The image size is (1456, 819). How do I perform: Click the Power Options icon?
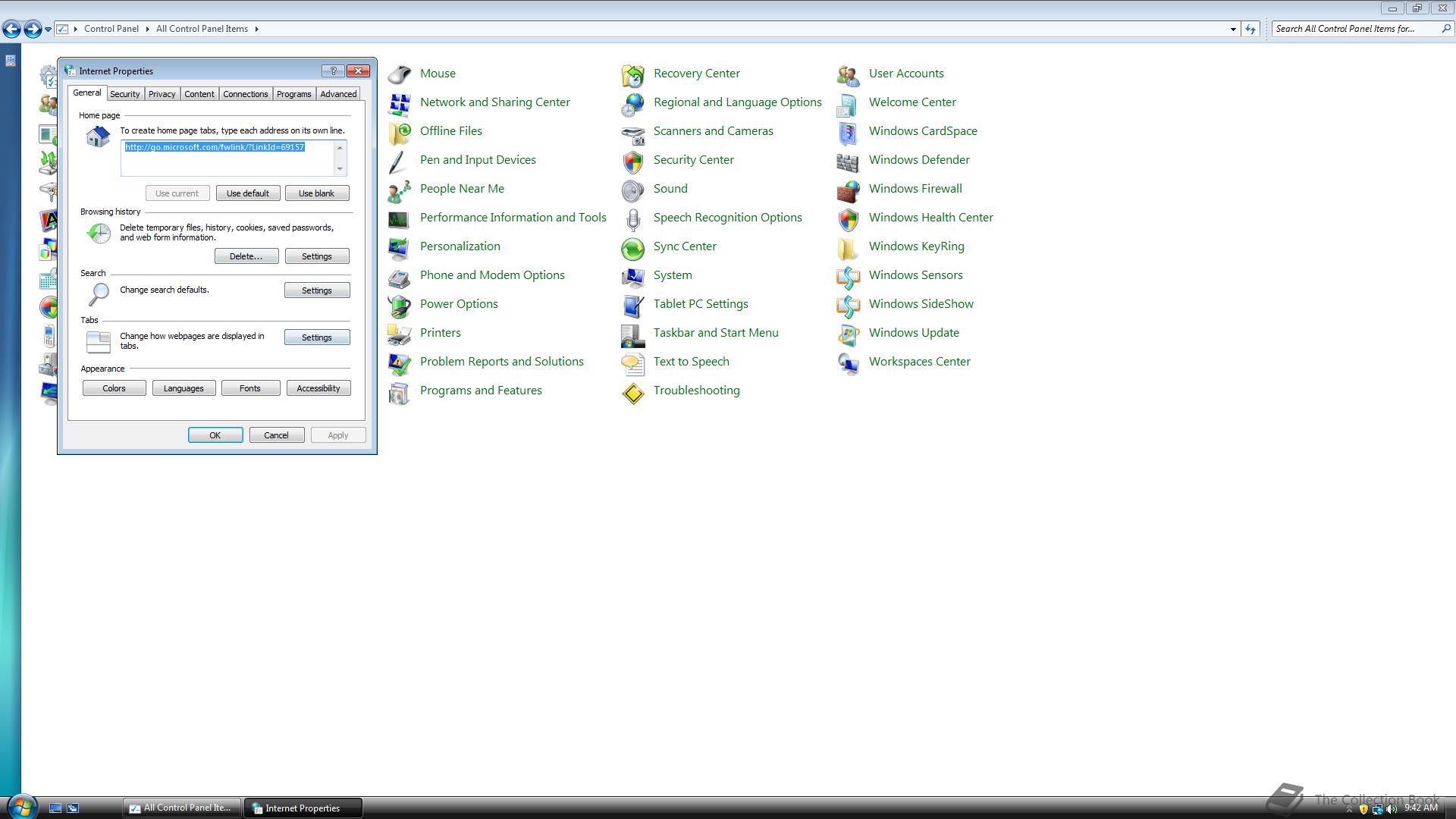coord(399,305)
